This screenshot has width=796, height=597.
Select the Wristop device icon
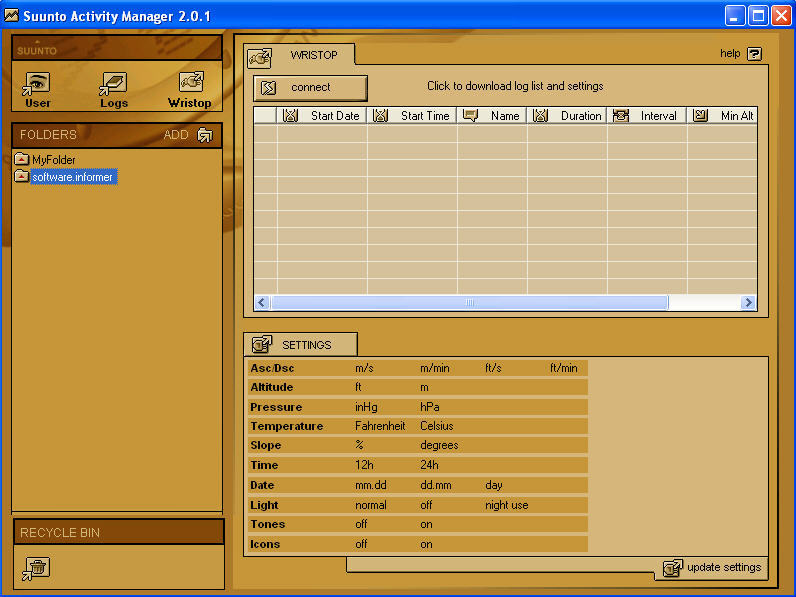click(x=190, y=84)
